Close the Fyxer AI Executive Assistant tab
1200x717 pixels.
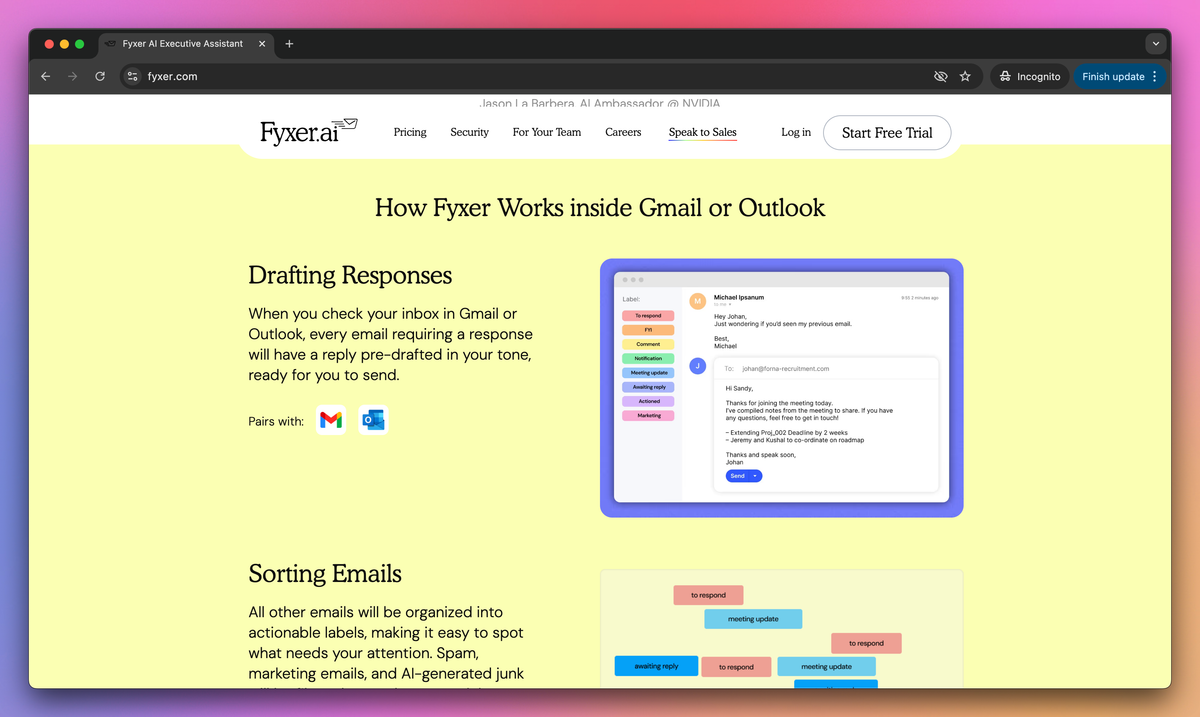(262, 44)
